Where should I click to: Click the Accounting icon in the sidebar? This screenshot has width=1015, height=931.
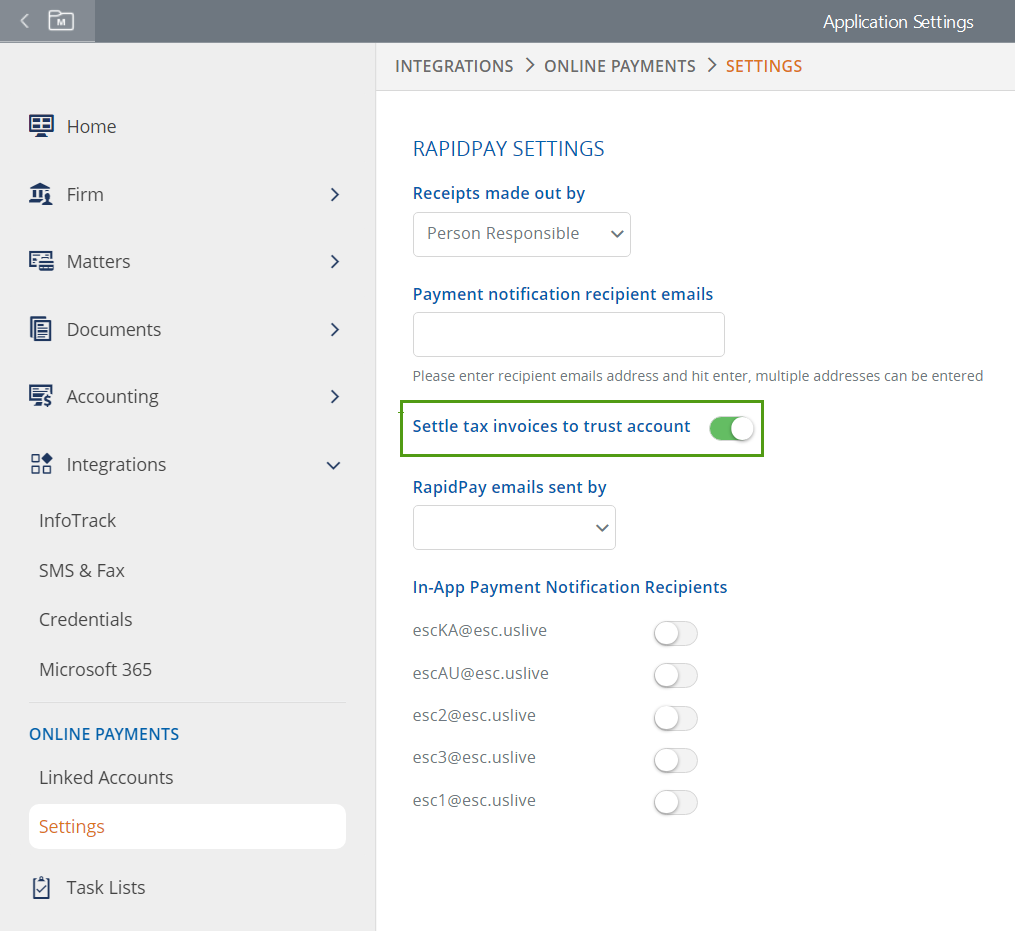tap(41, 396)
